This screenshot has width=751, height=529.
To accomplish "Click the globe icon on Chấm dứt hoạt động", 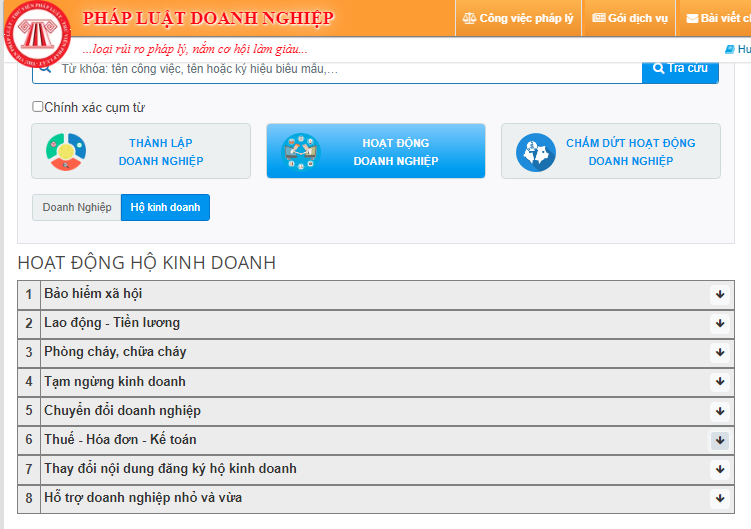I will point(536,152).
